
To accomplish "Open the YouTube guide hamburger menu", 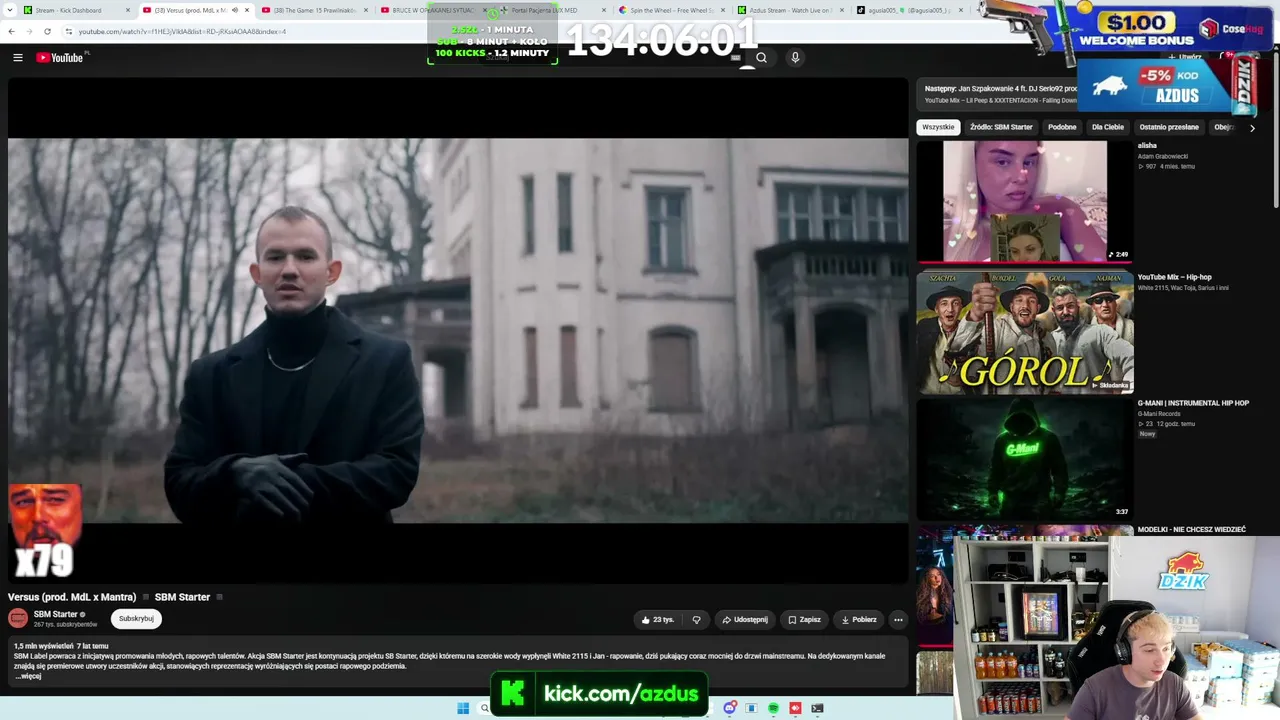I will [18, 58].
